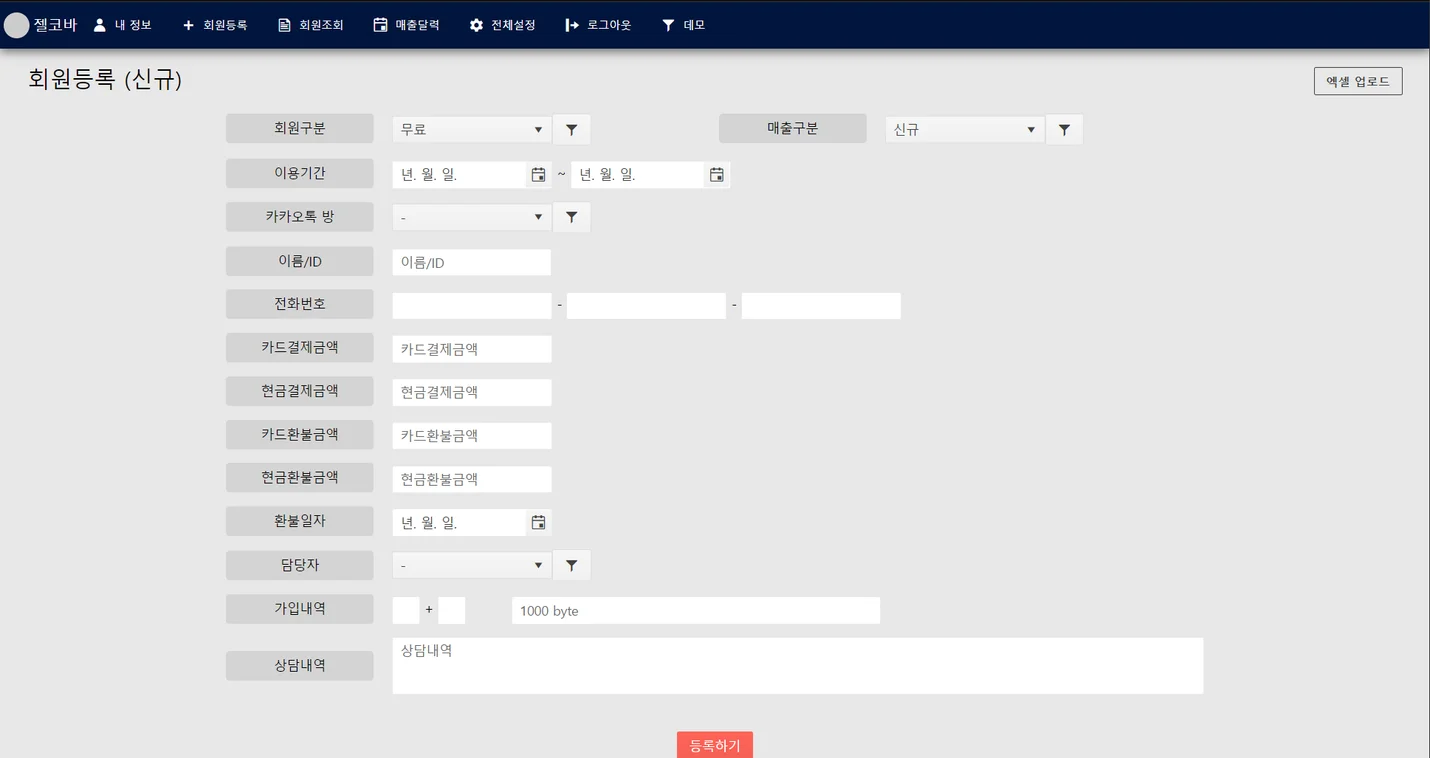Click the 이용기간 label button
1430x758 pixels.
tap(300, 173)
